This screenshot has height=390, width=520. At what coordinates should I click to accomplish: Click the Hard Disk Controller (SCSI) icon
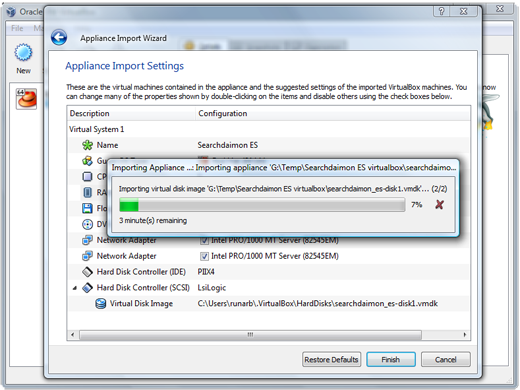87,288
